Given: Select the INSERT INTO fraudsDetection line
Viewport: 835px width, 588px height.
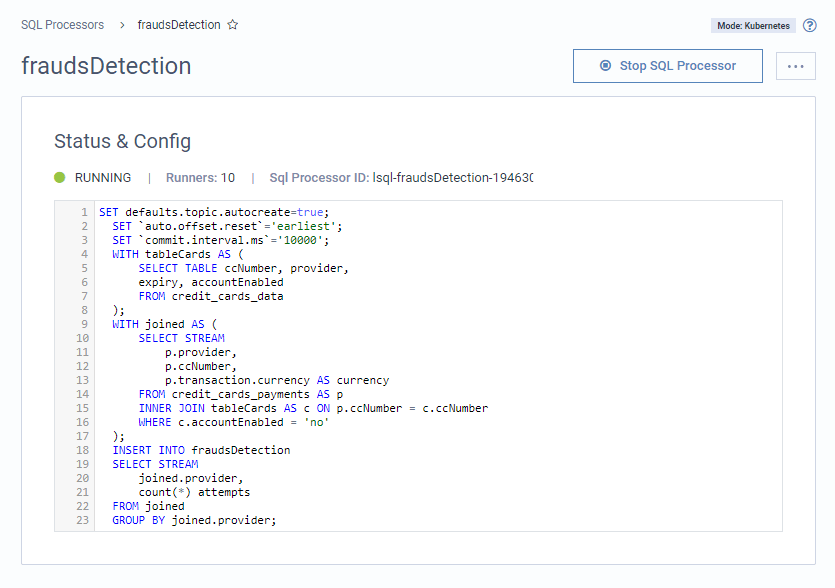Looking at the screenshot, I should 200,450.
